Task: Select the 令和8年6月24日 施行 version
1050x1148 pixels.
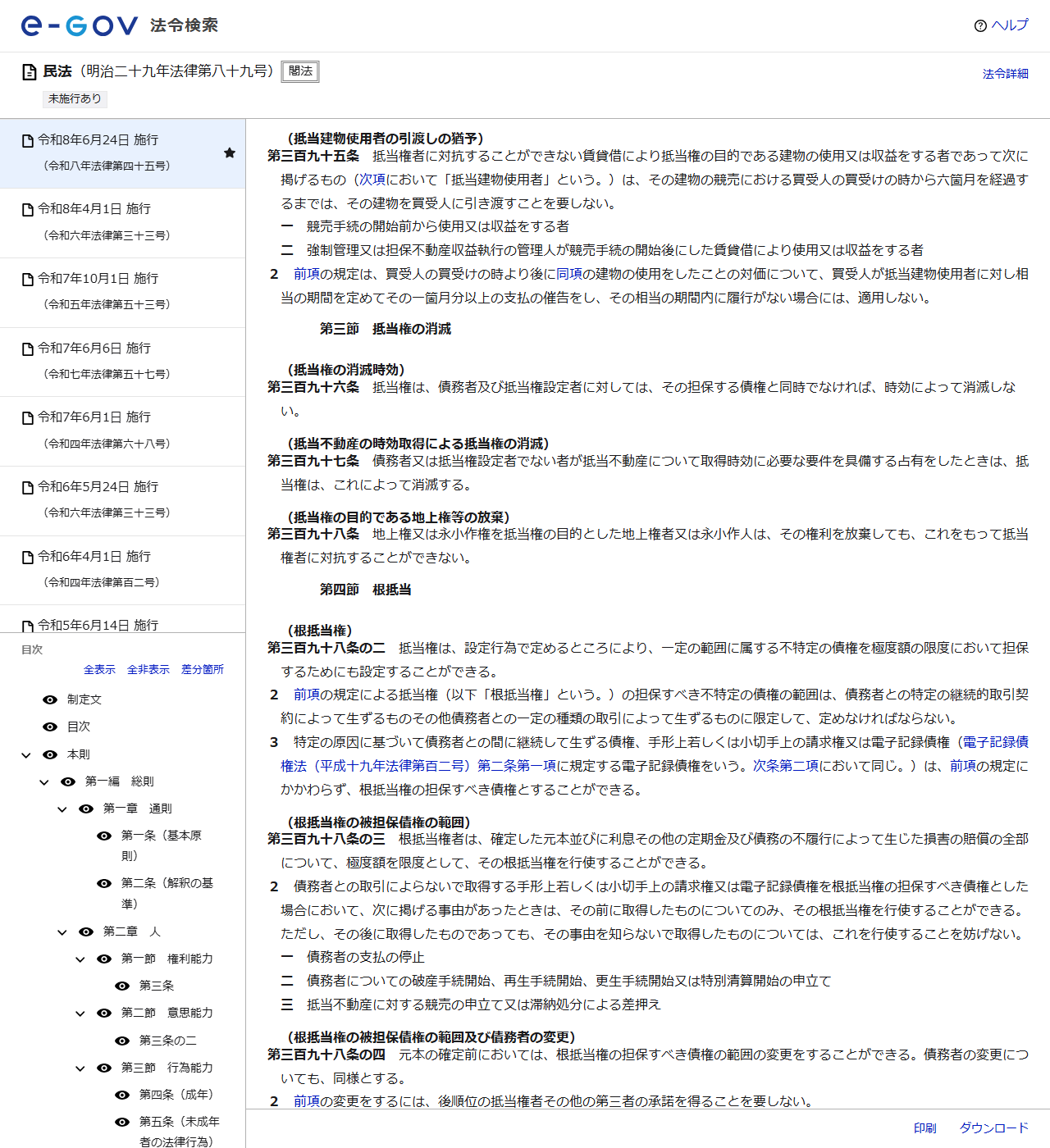Action: coord(122,153)
